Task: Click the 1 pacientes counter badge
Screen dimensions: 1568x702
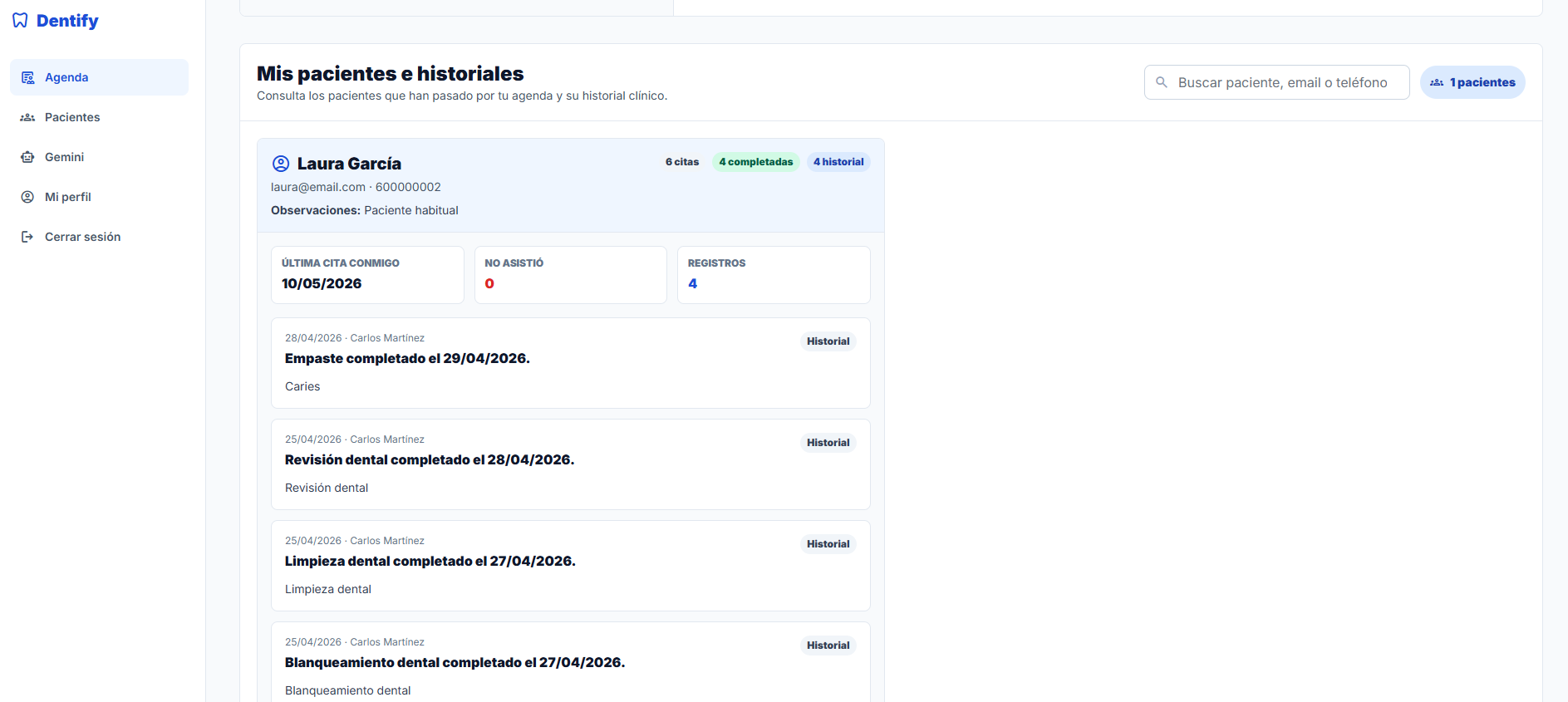Action: click(1472, 82)
